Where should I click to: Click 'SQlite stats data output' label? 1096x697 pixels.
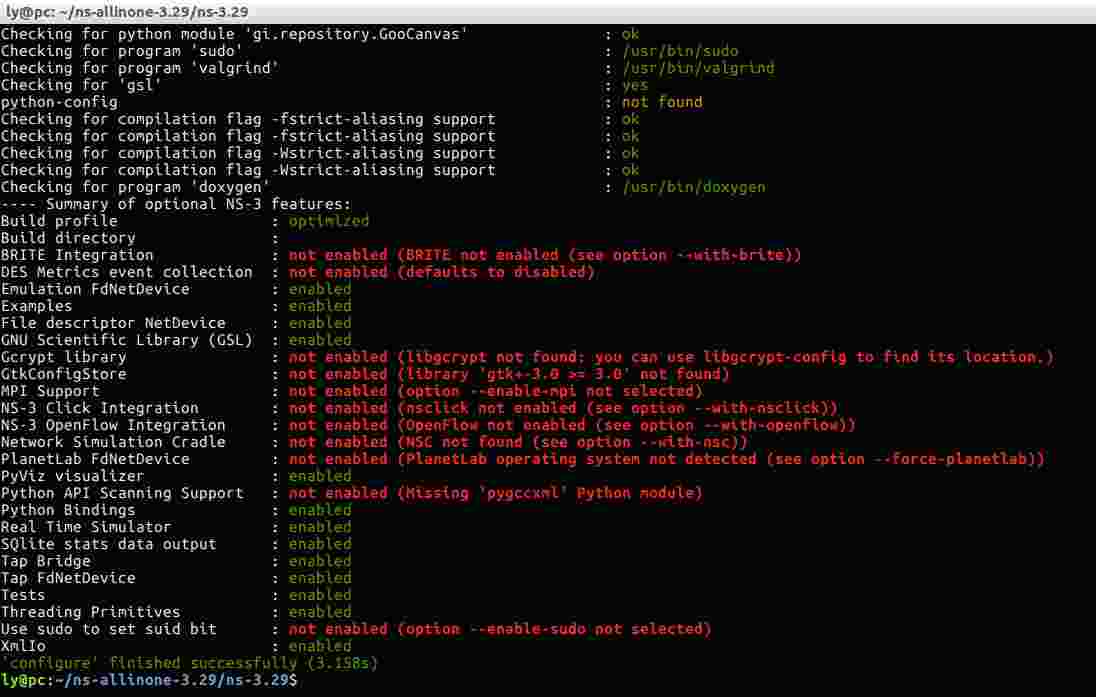pyautogui.click(x=108, y=544)
